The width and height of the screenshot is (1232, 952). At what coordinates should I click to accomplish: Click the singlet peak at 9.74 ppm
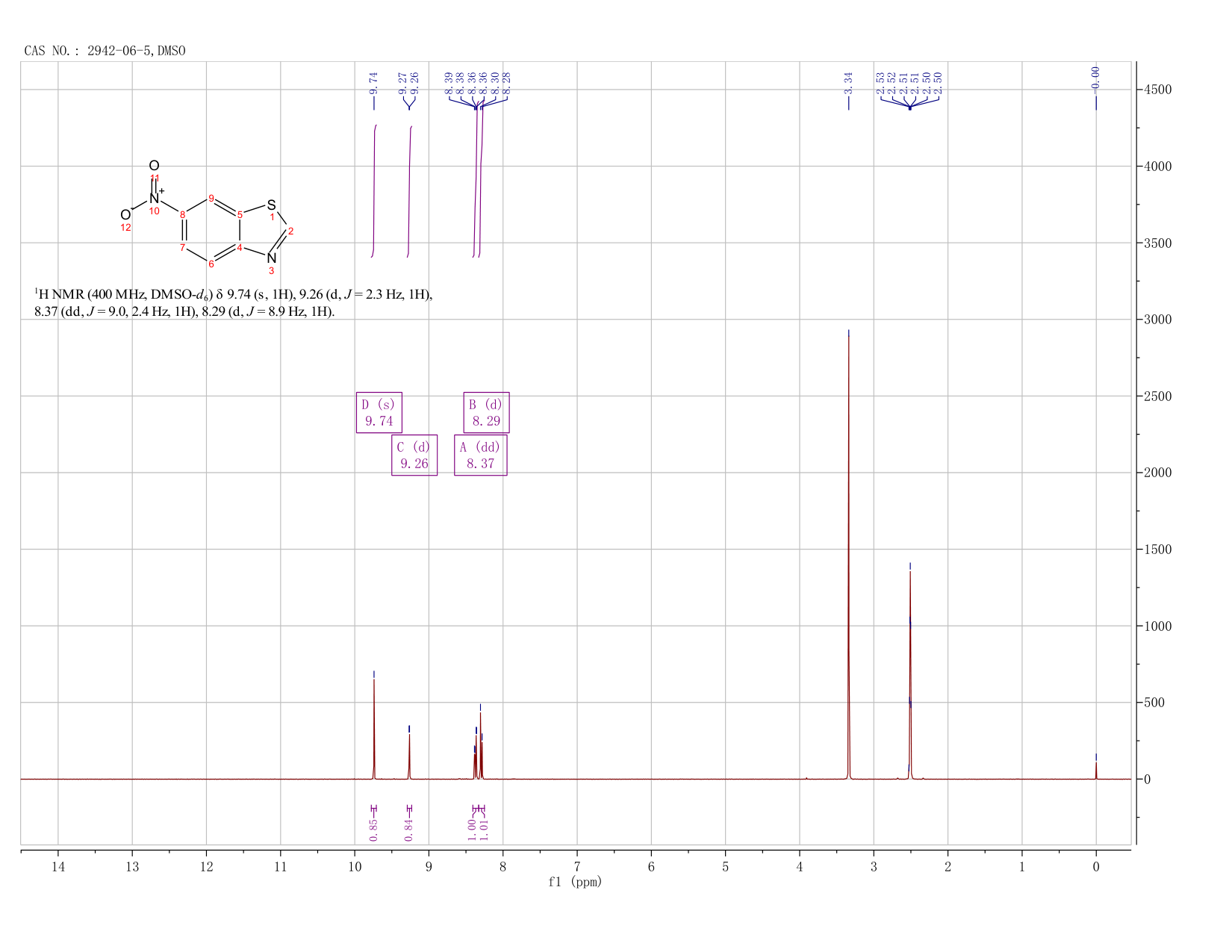(x=374, y=728)
